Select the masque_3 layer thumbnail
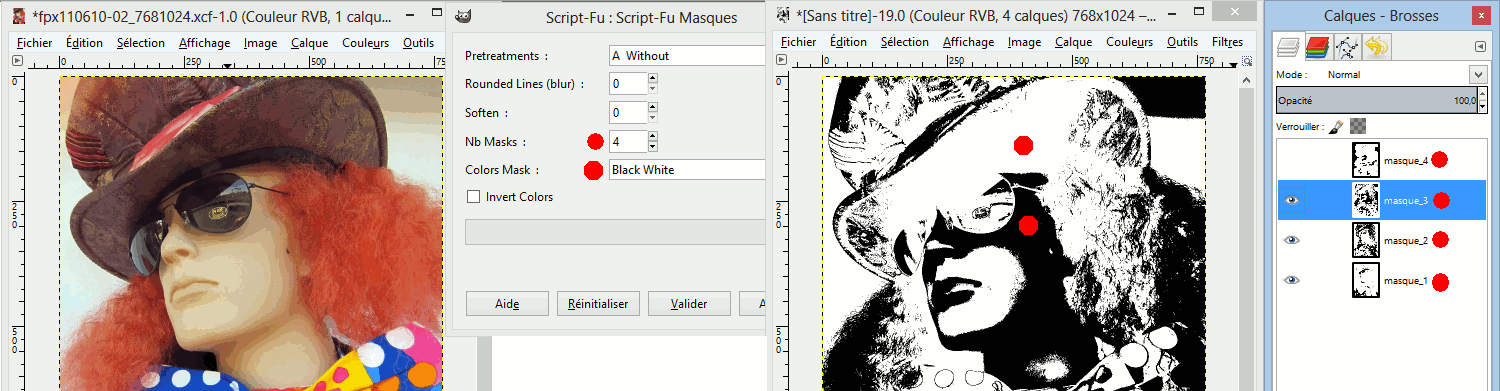The image size is (1500, 391). [x=1365, y=200]
